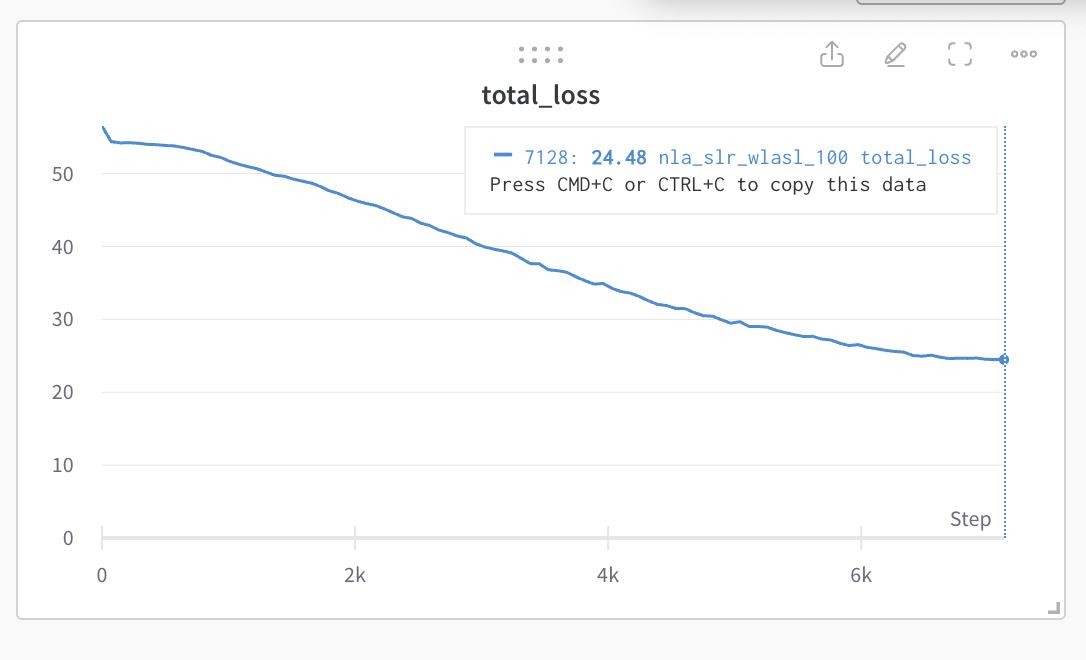This screenshot has height=660, width=1086.
Task: Select the Step axis label
Action: tap(970, 519)
